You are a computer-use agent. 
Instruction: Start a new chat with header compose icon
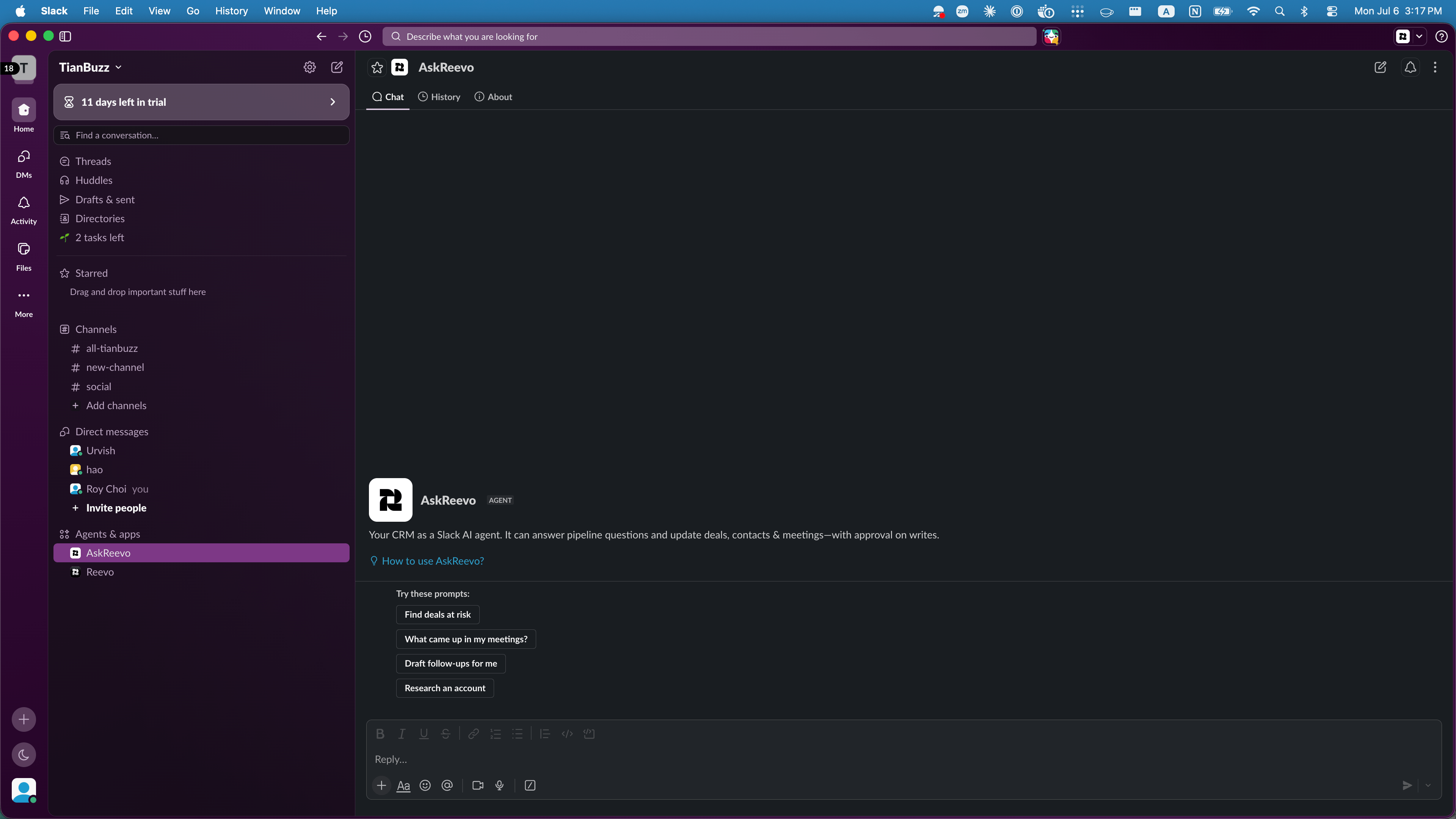point(1380,67)
